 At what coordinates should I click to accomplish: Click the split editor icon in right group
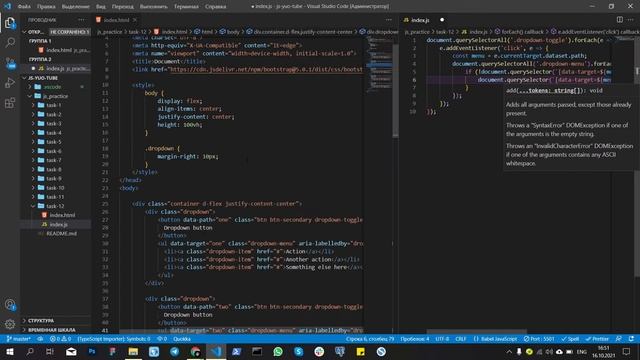point(620,20)
